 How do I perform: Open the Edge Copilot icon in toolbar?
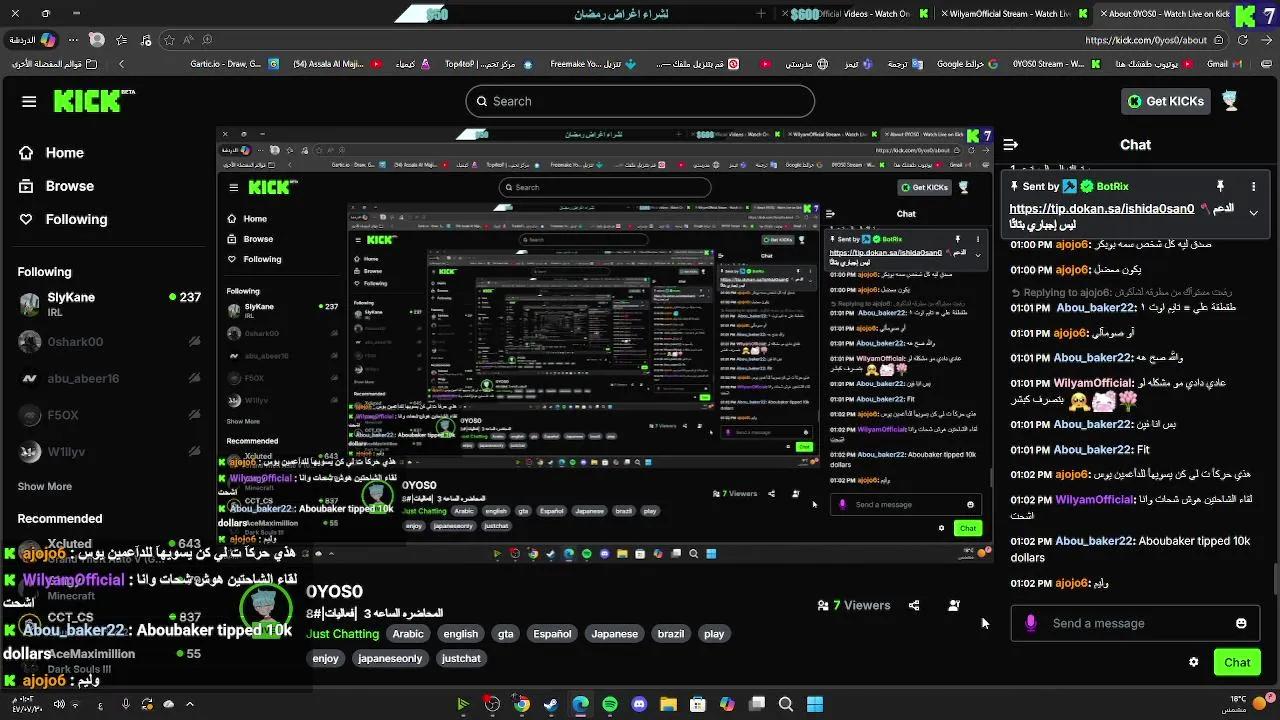[47, 40]
